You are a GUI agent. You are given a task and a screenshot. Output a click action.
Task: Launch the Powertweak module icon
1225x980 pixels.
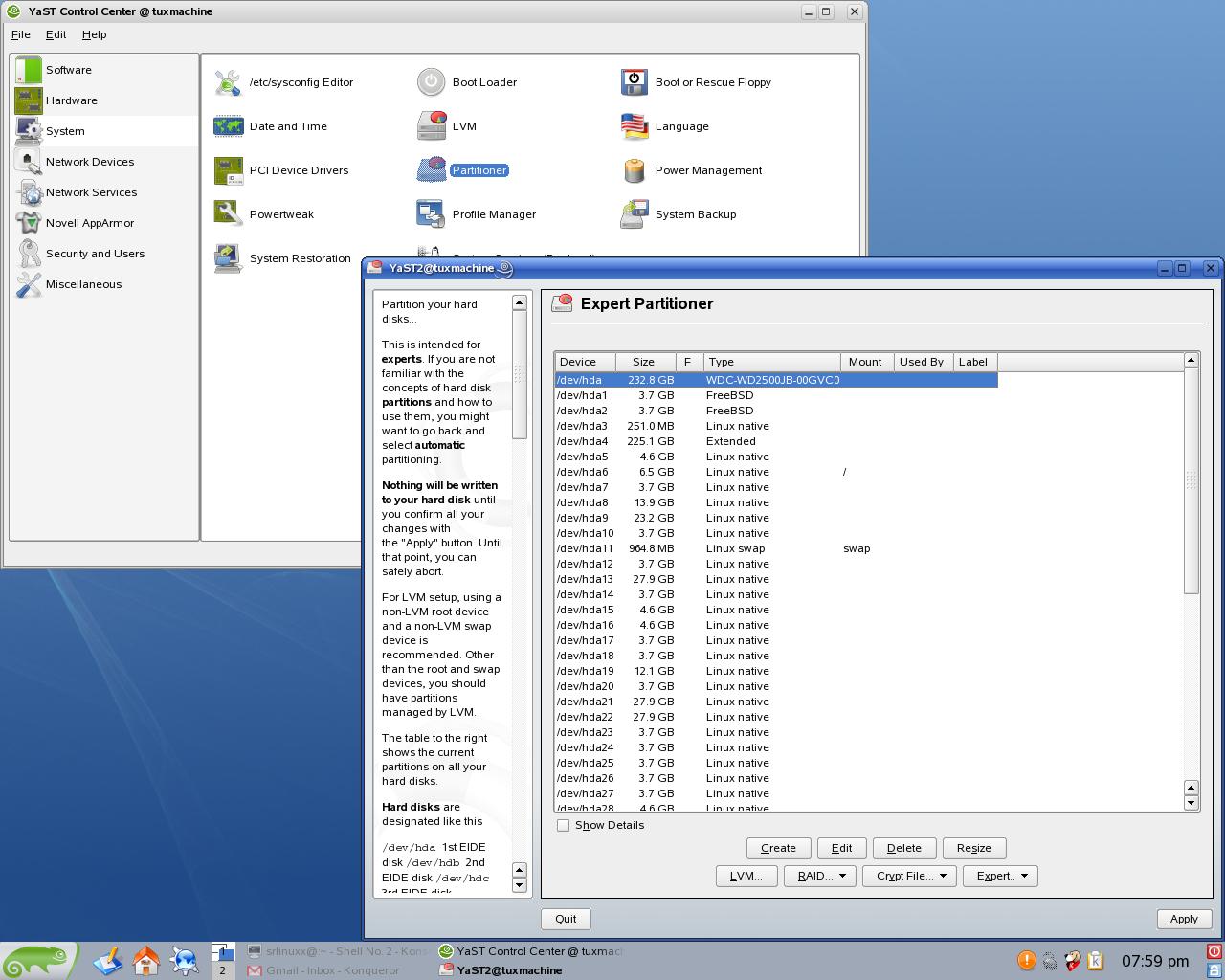point(228,214)
